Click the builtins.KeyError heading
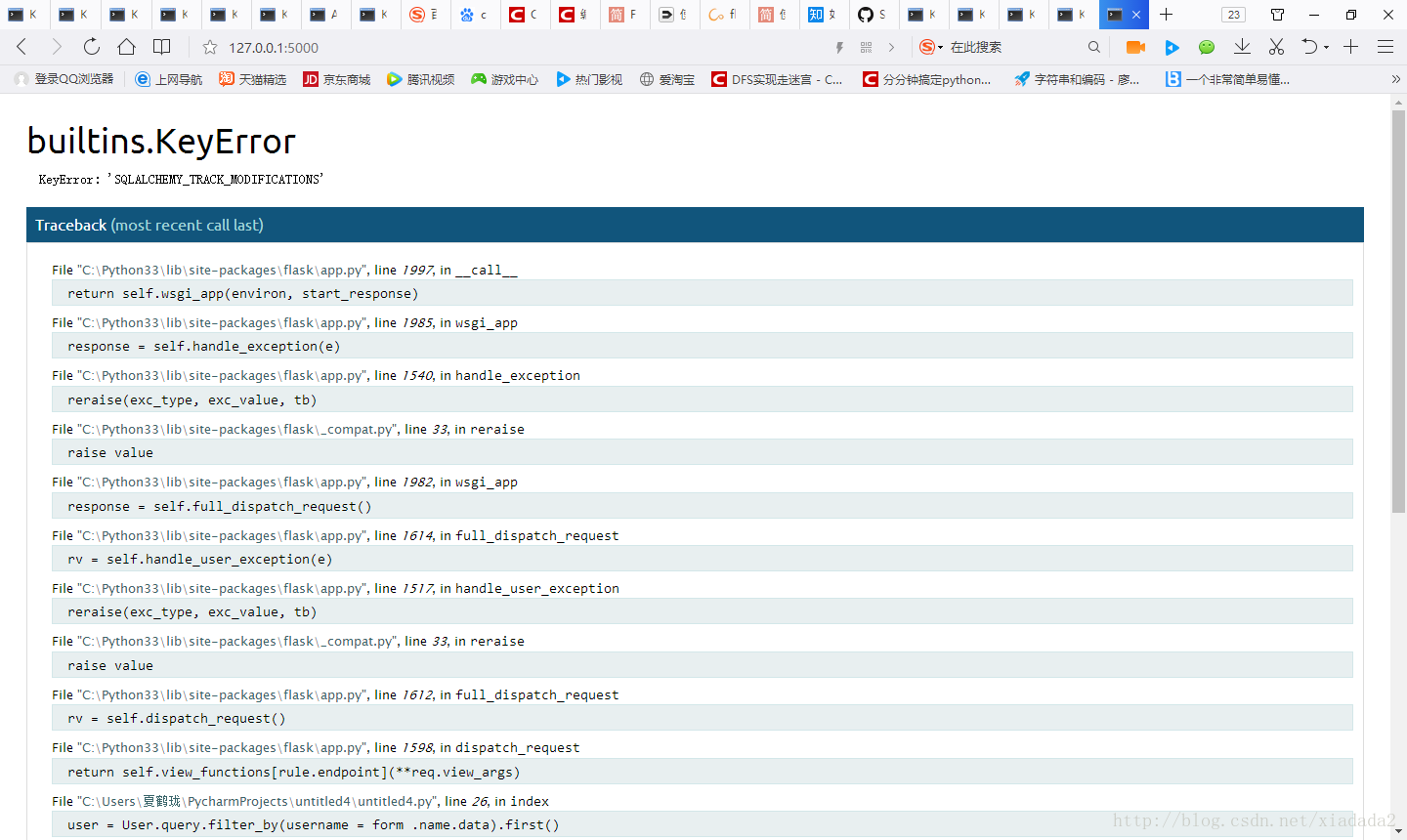 (161, 142)
